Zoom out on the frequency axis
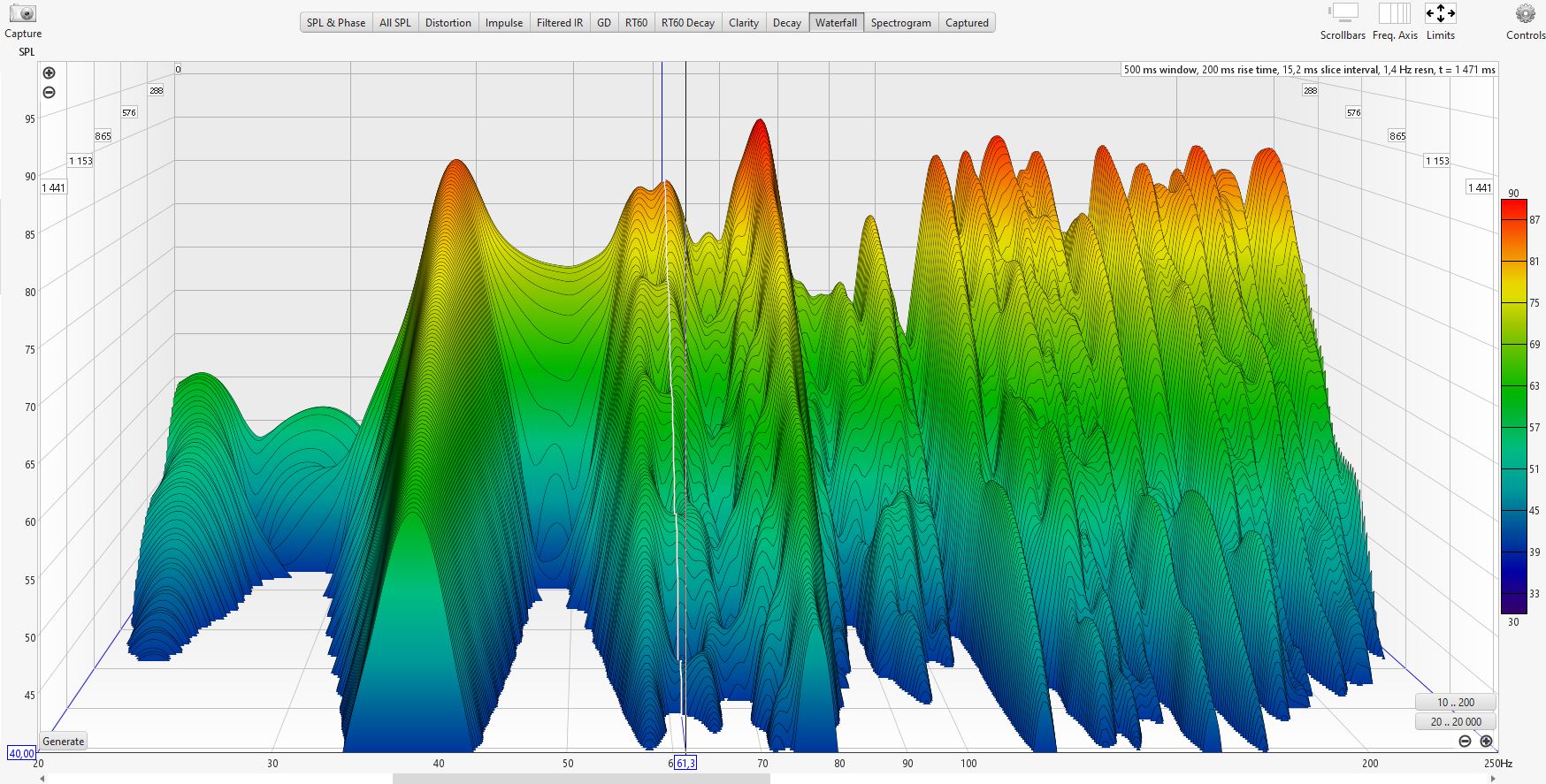Screen dimensions: 1546x784 click(x=1465, y=742)
